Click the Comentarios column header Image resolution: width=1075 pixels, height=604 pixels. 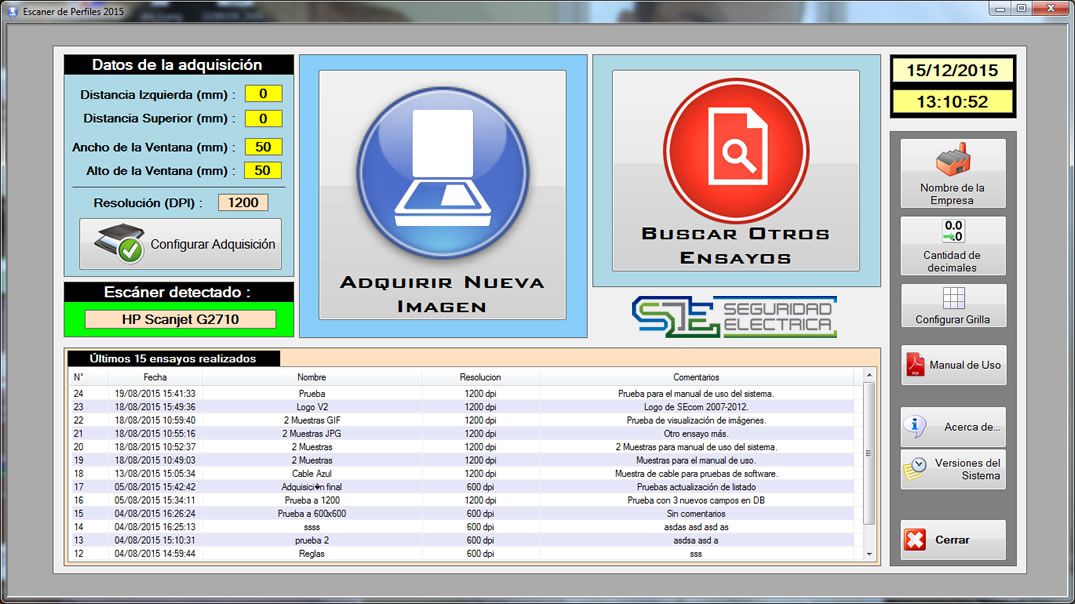click(696, 377)
